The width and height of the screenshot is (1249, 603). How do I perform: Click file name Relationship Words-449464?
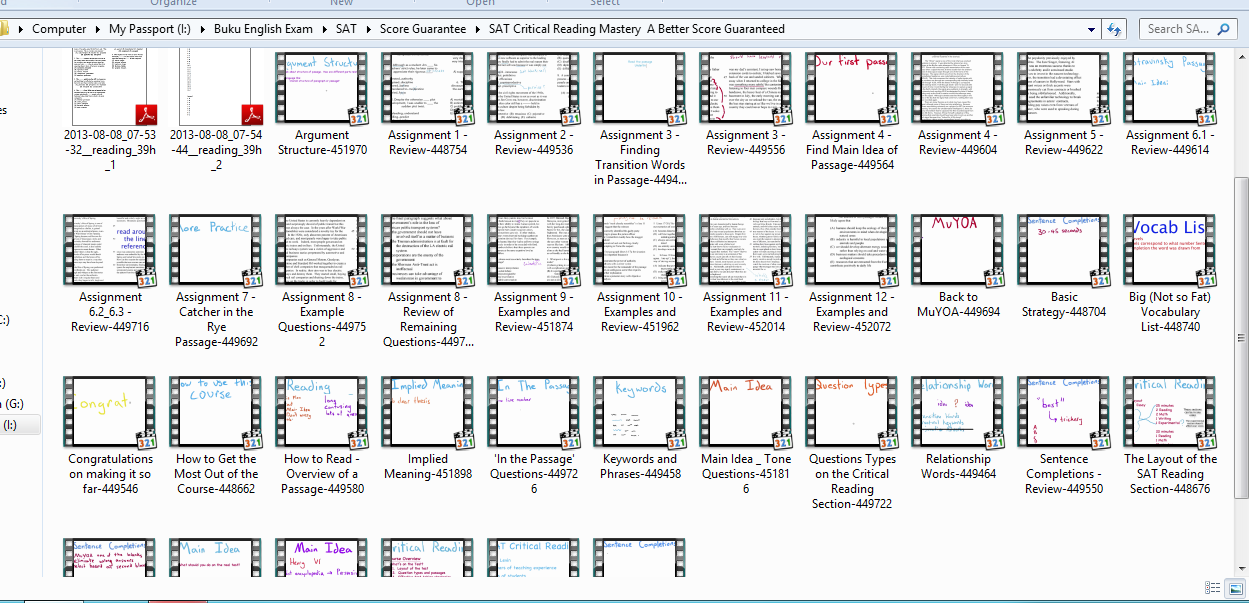click(x=958, y=467)
